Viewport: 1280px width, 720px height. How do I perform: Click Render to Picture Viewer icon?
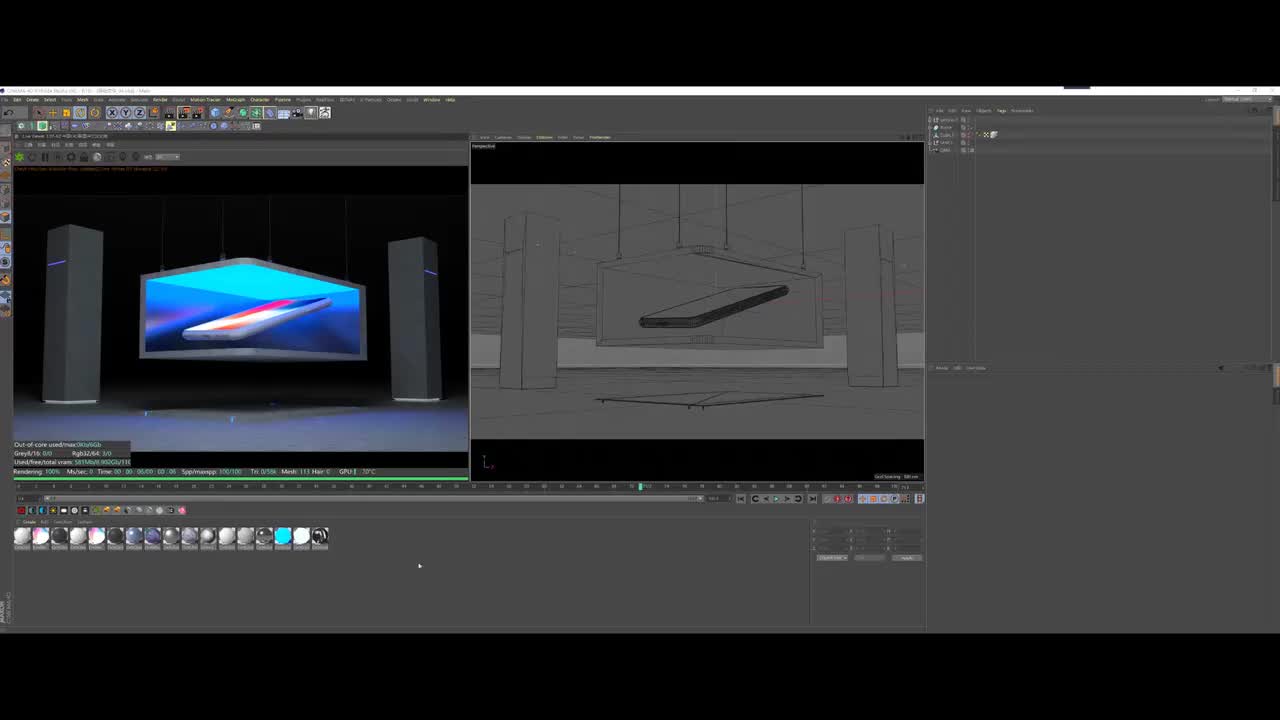click(183, 113)
